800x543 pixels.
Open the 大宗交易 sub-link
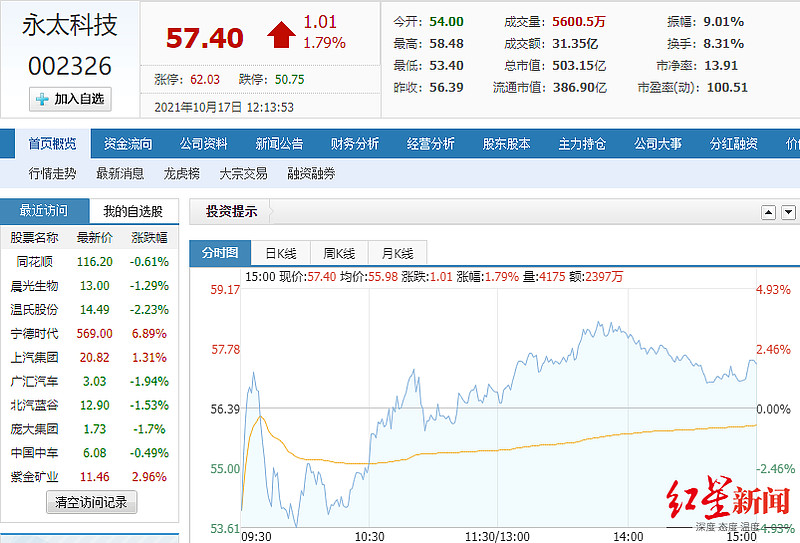243,174
